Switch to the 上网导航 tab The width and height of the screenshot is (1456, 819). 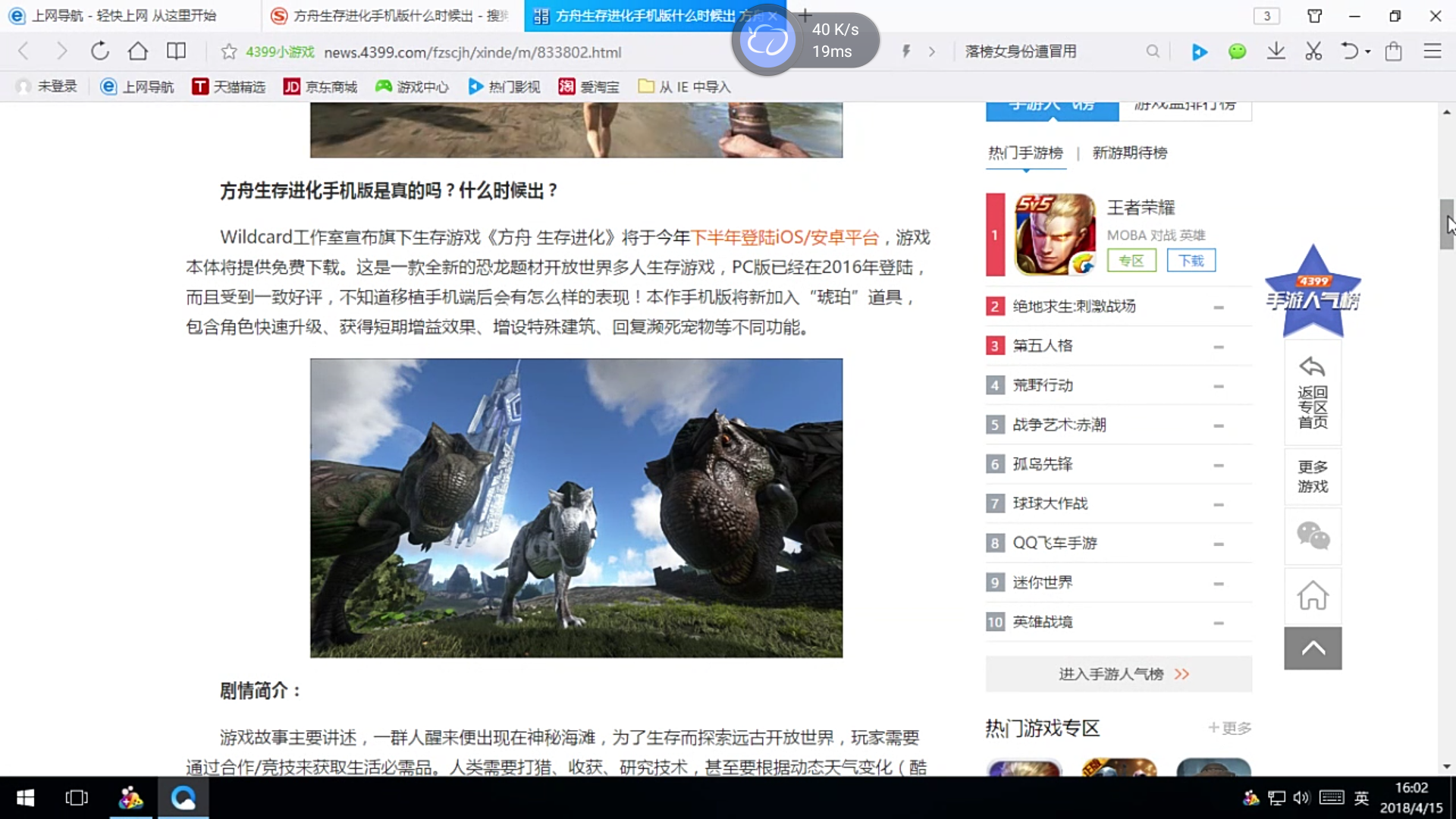[130, 16]
